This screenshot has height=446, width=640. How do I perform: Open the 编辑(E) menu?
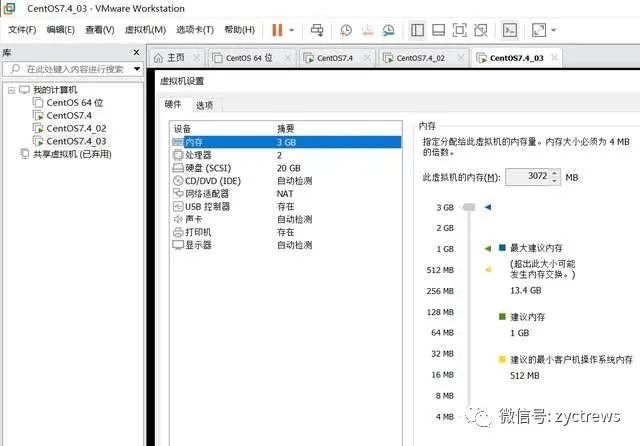[x=60, y=30]
